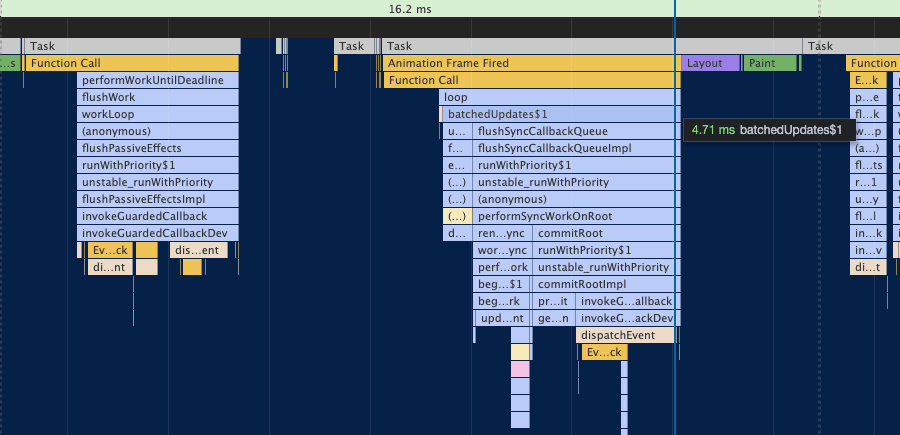Screen dimensions: 900x435
Task: Click the workLoop call bar
Action: [x=158, y=114]
